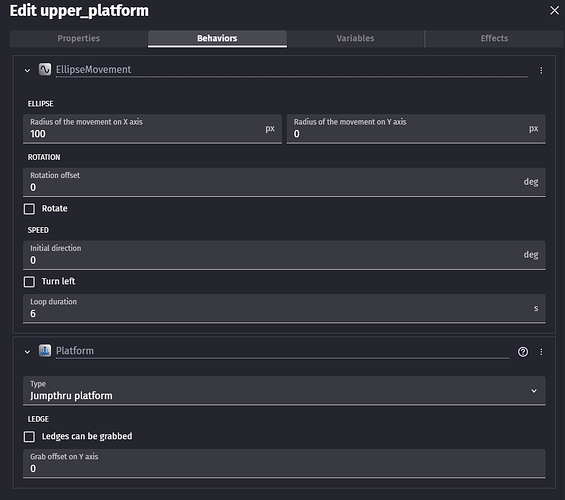The image size is (565, 500).
Task: Close the Edit upper_platform dialog
Action: 555,10
